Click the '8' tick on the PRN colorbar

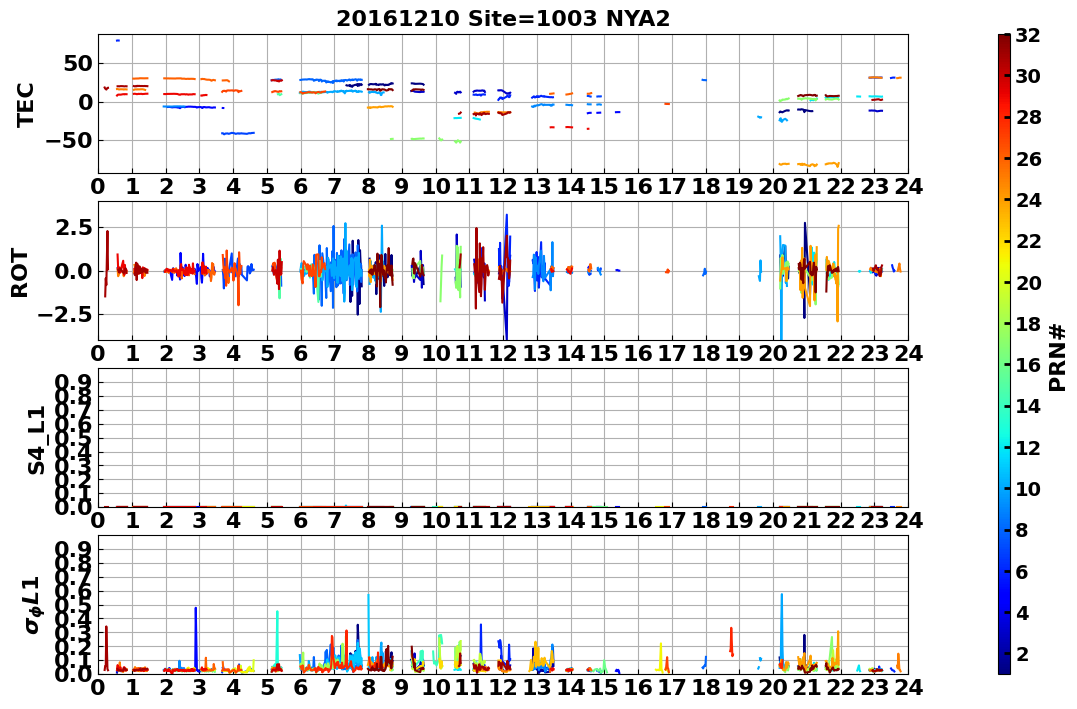1022,530
